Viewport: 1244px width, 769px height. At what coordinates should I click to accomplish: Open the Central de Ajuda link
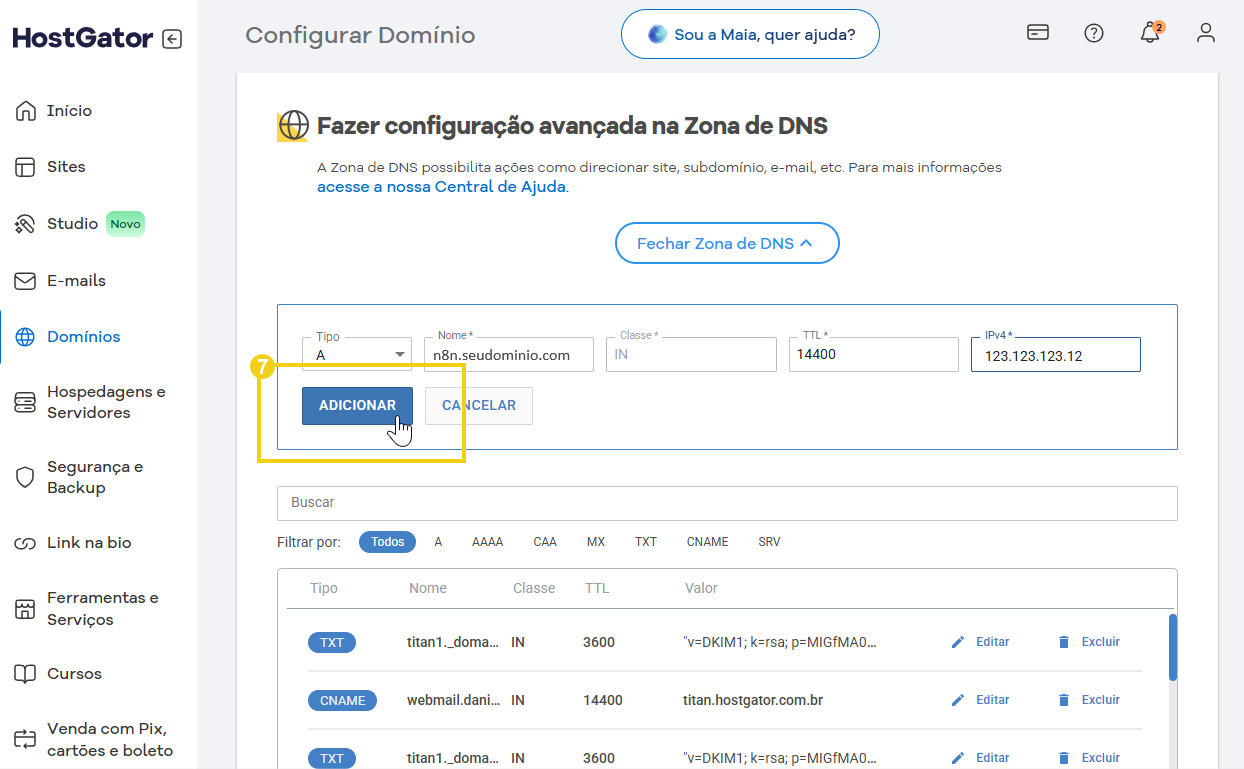tap(442, 187)
